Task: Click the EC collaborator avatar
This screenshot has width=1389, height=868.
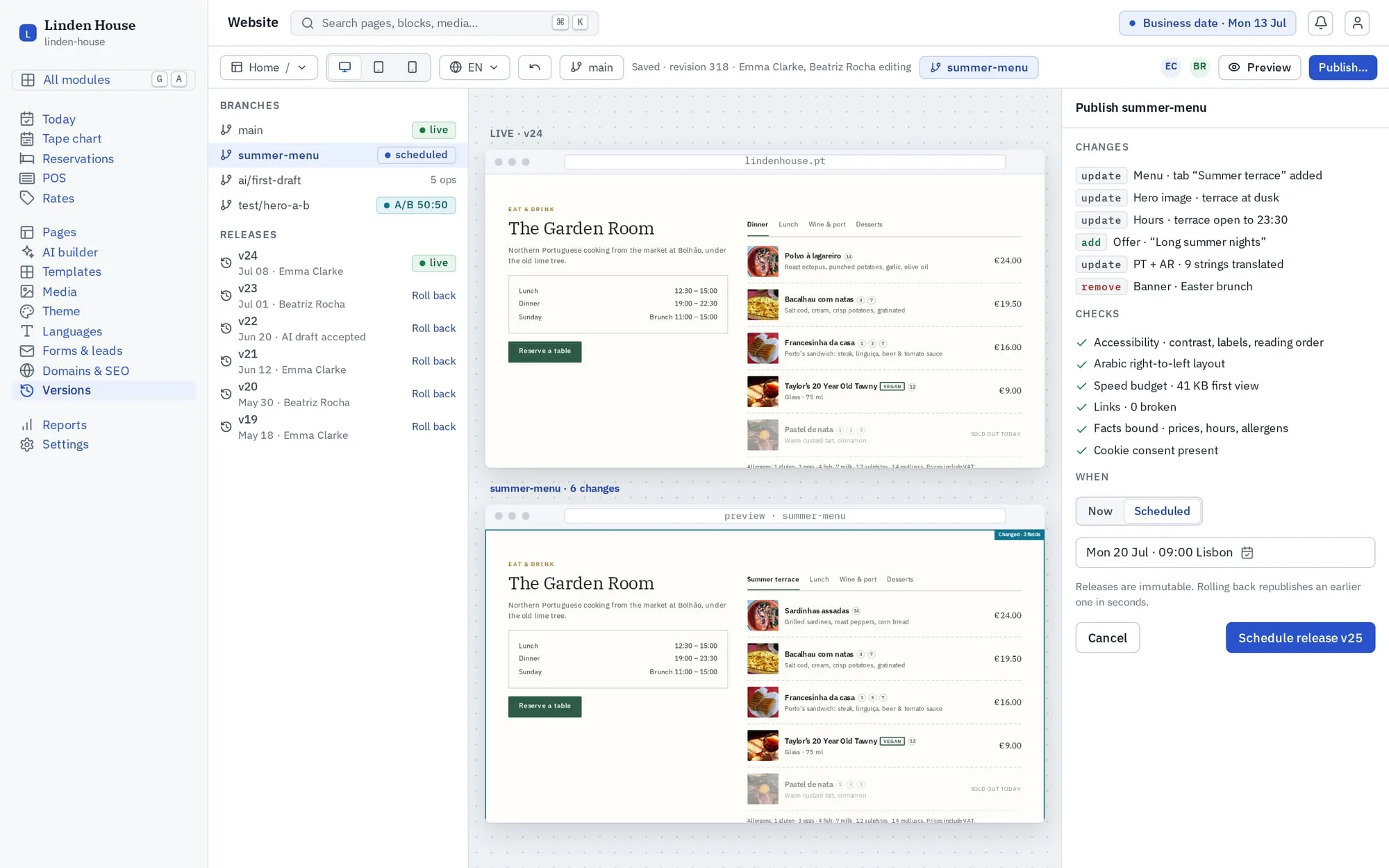Action: point(1171,67)
